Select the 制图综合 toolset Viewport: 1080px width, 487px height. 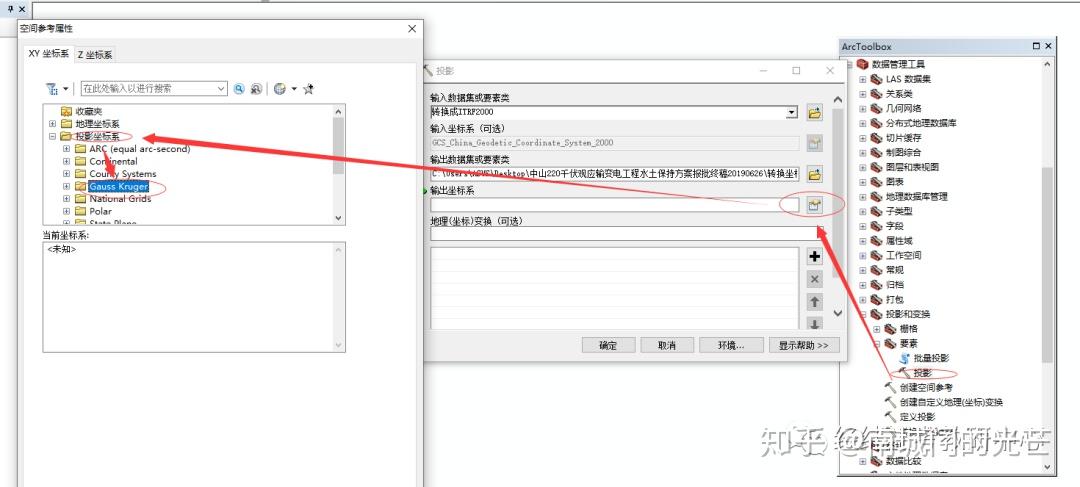903,152
